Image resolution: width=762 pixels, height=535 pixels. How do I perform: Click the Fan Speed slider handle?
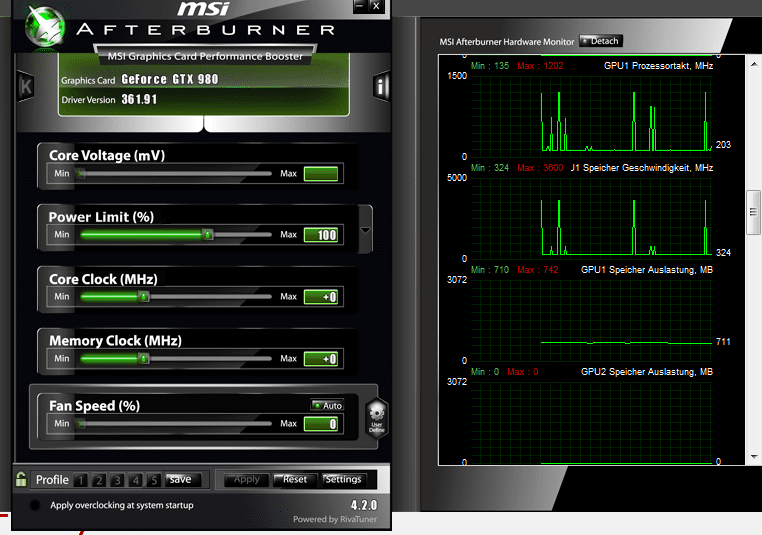tap(81, 424)
